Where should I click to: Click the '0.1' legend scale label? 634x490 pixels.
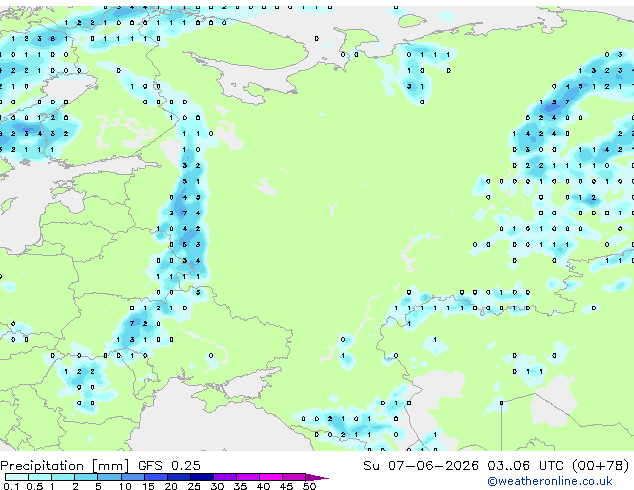pyautogui.click(x=11, y=486)
